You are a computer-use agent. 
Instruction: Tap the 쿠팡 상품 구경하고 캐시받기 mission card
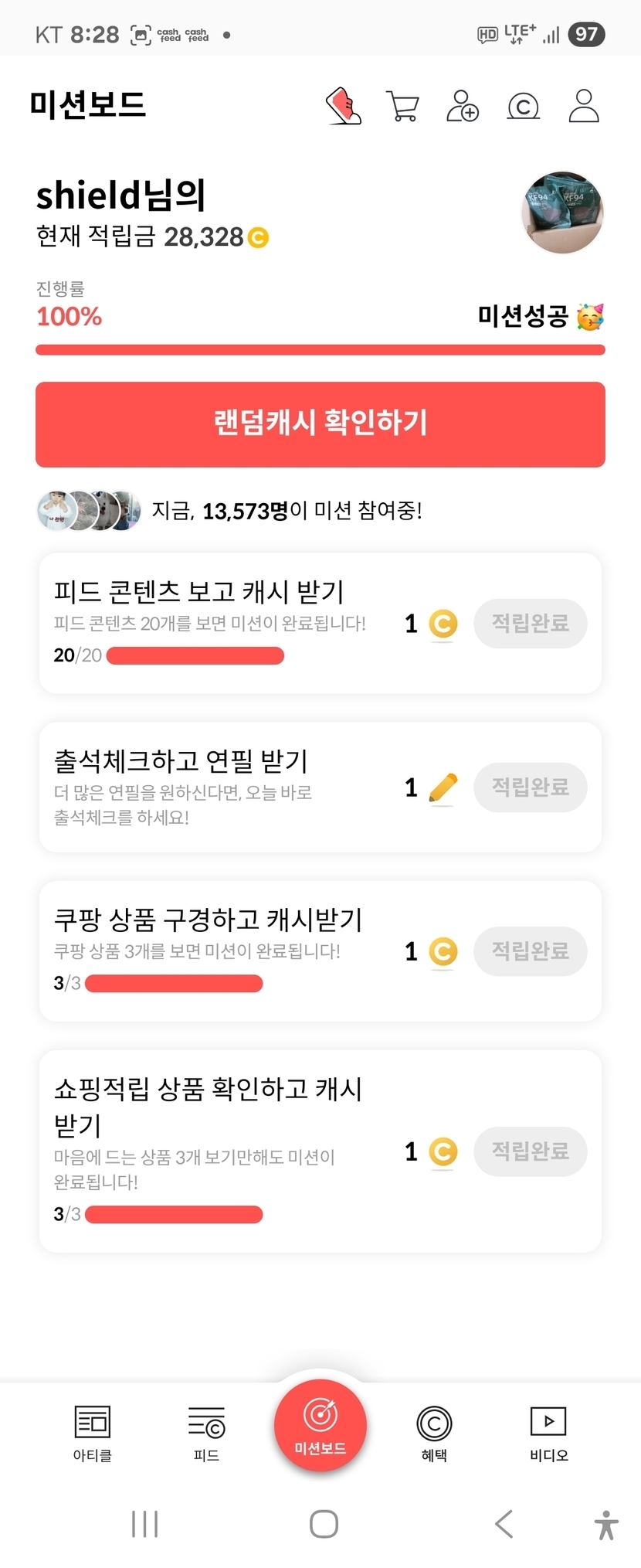tap(216, 951)
